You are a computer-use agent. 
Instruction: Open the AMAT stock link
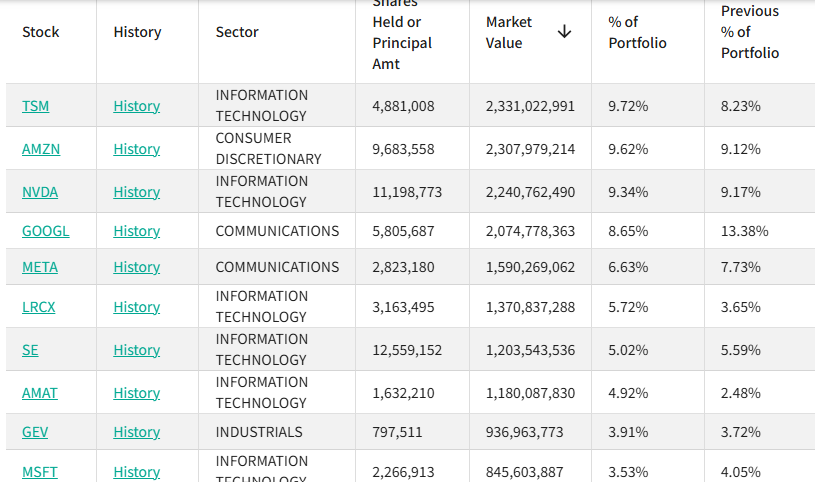(x=40, y=394)
